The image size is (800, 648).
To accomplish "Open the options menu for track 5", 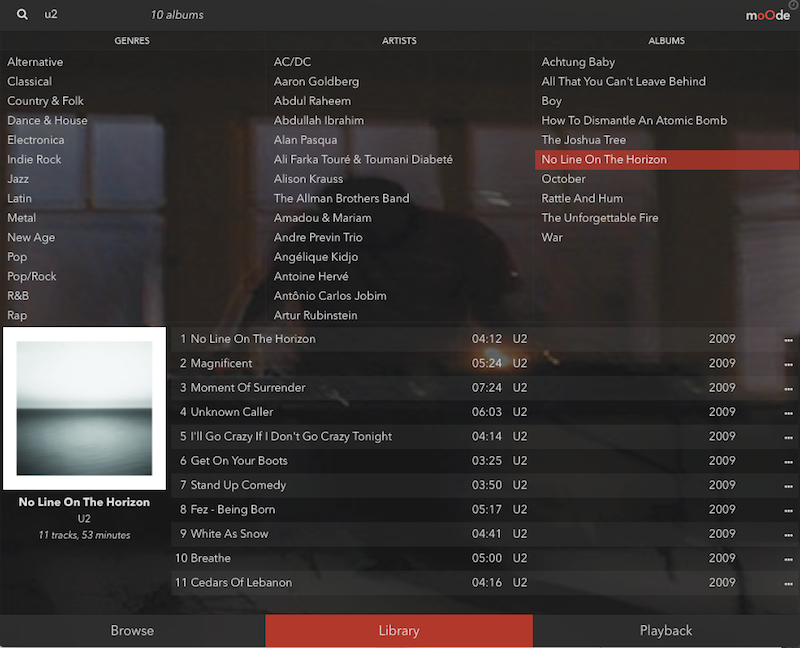I will coord(788,437).
